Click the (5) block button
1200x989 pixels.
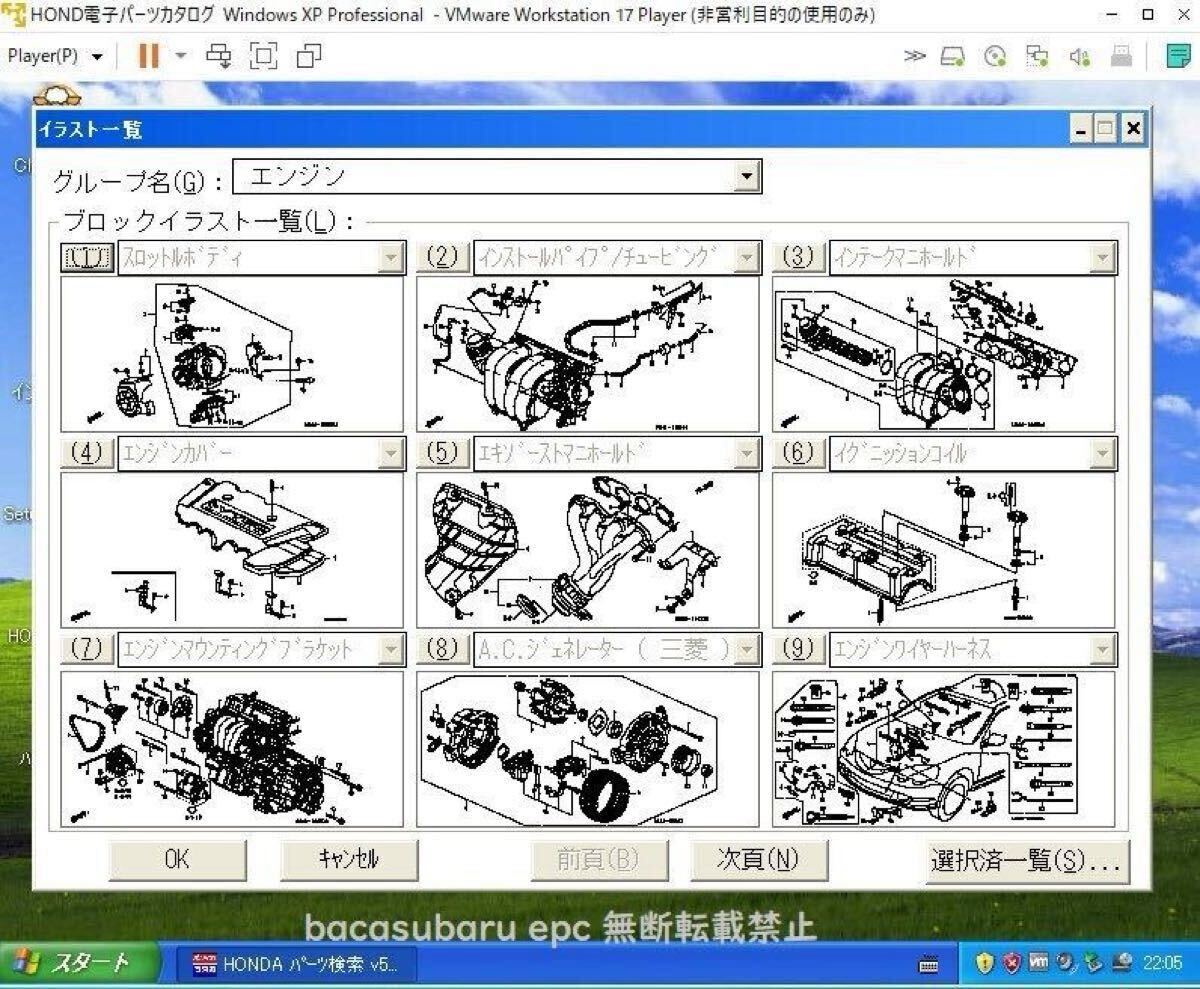pos(442,454)
